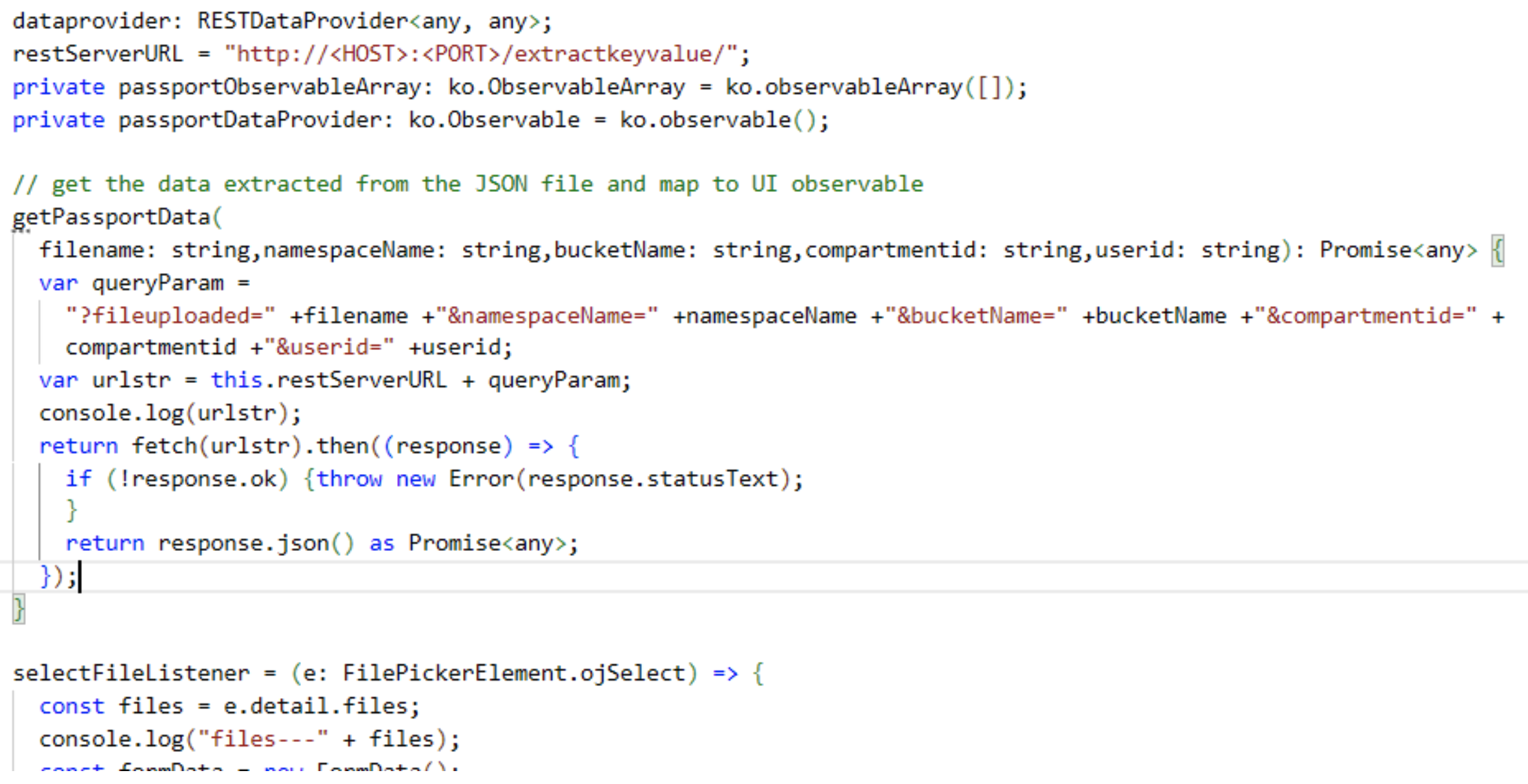Click the RESTDataProvider type annotation
Viewport: 1528px width, 784px height.
[x=304, y=21]
